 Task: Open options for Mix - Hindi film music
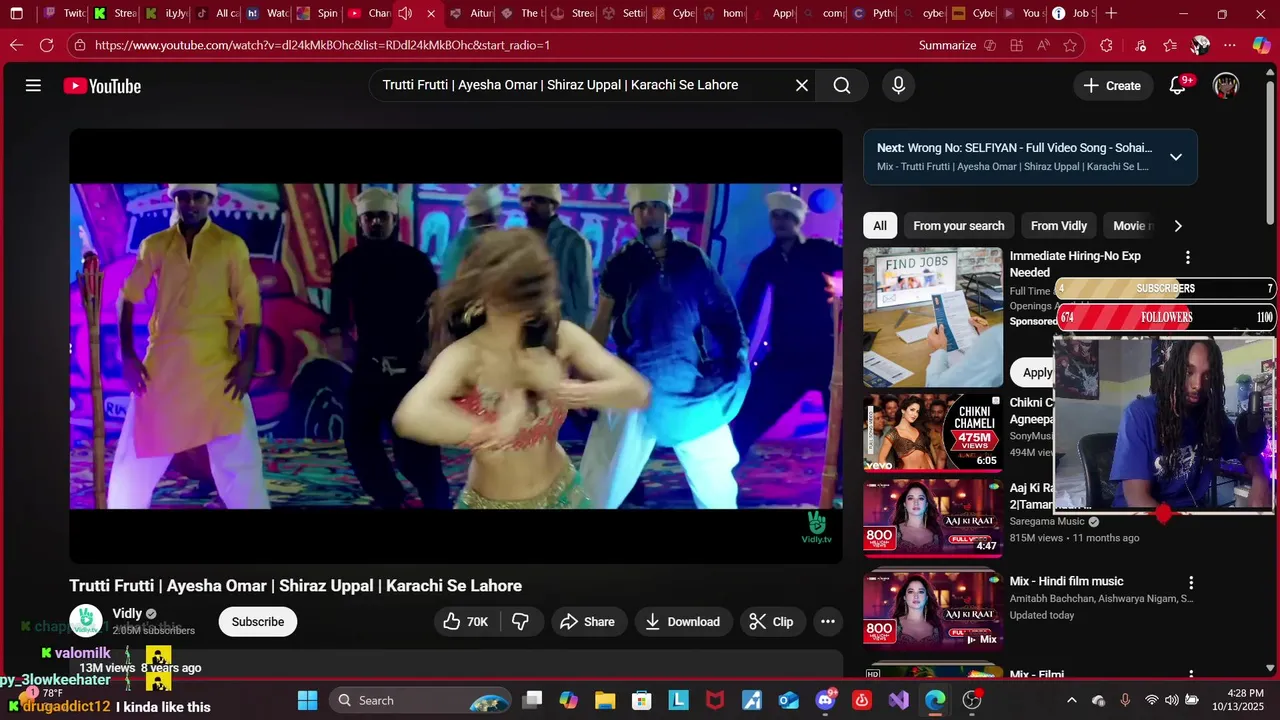click(1191, 582)
